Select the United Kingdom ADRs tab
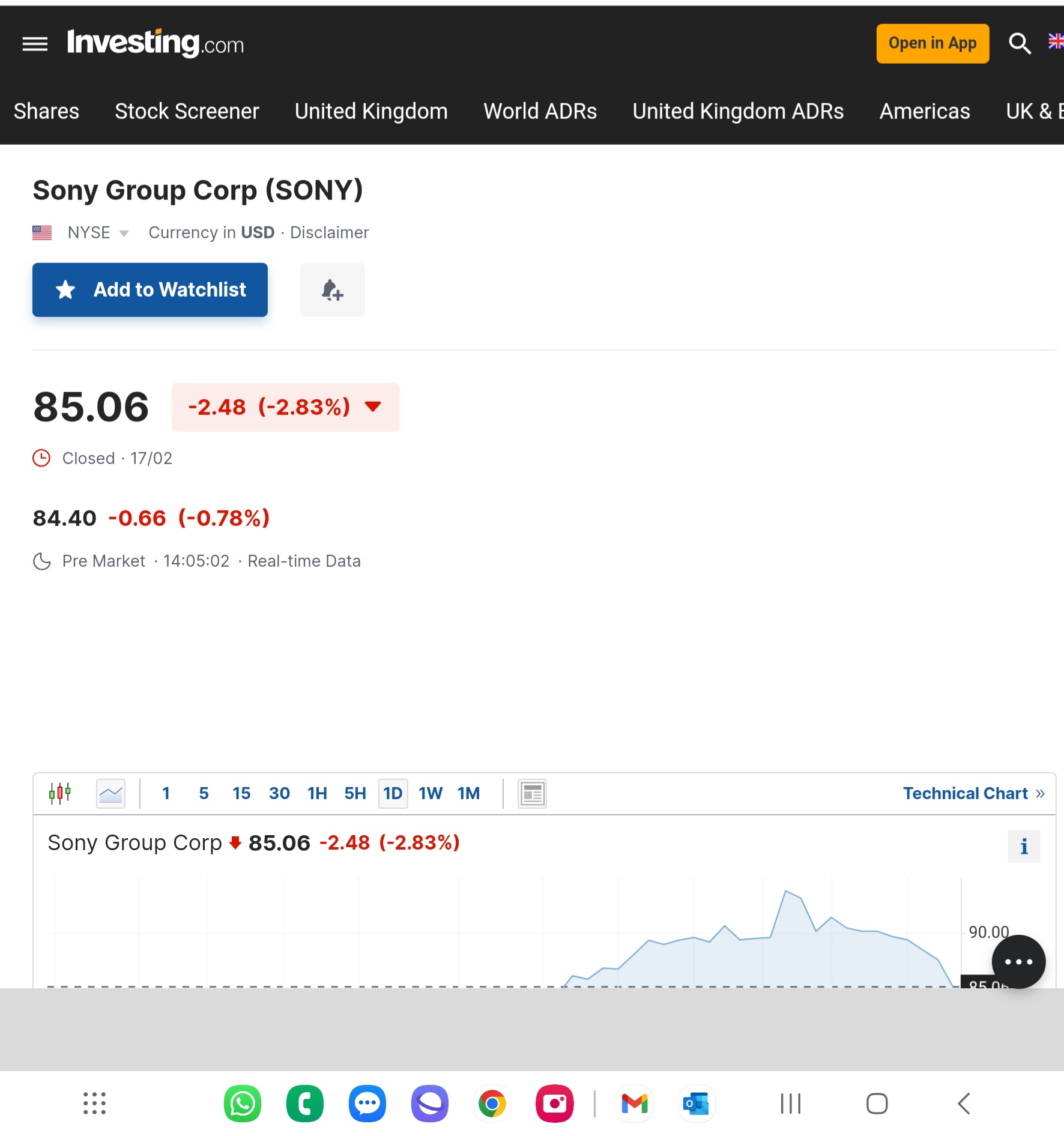This screenshot has width=1064, height=1136. click(738, 111)
